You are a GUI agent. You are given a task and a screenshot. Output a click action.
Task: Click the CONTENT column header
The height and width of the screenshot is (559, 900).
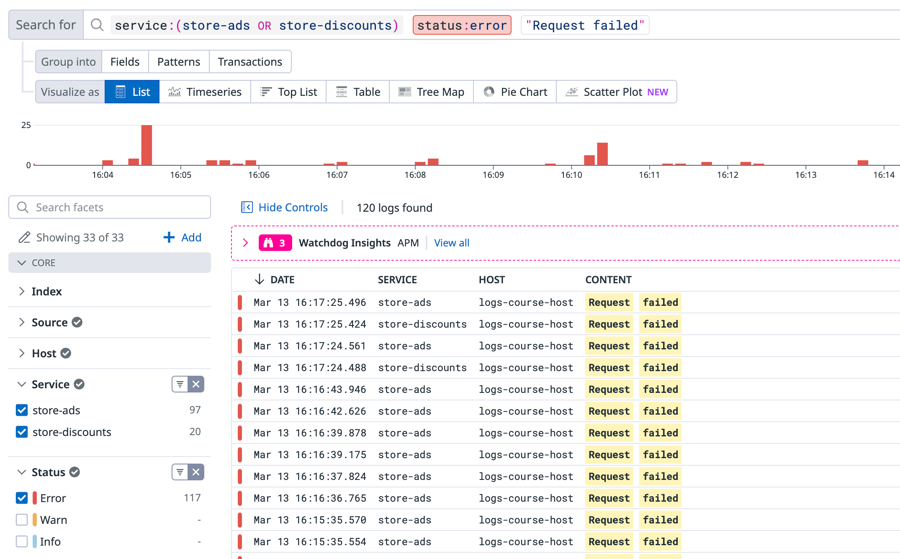pos(608,280)
